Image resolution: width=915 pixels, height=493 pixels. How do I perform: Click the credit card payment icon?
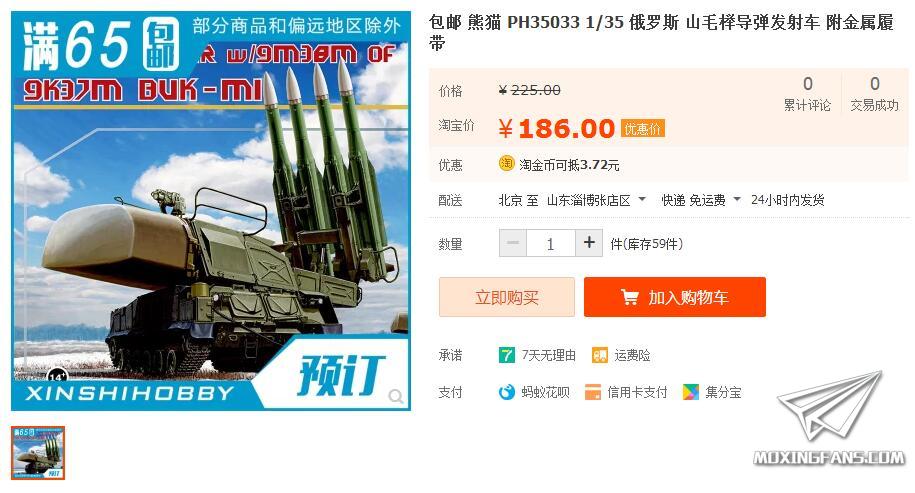point(593,392)
